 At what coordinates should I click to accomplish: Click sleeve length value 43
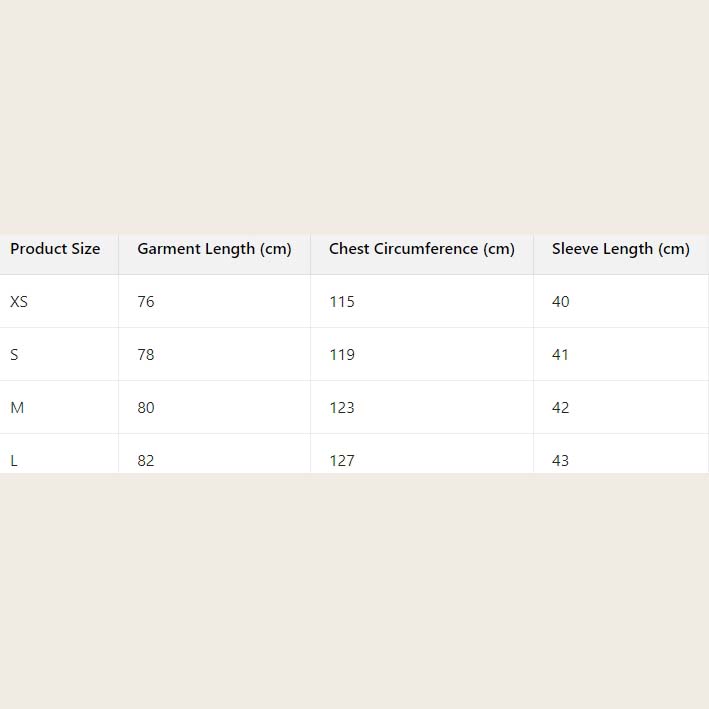tap(561, 460)
